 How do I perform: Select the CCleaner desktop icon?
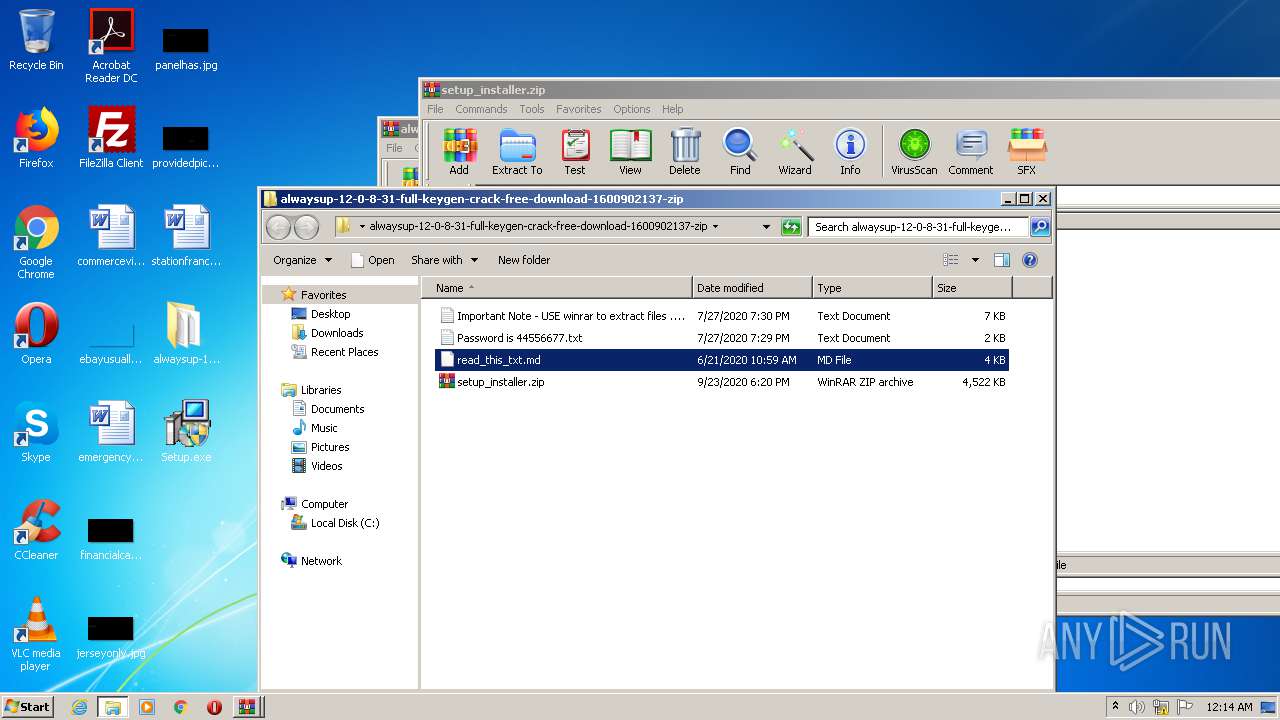click(x=36, y=530)
